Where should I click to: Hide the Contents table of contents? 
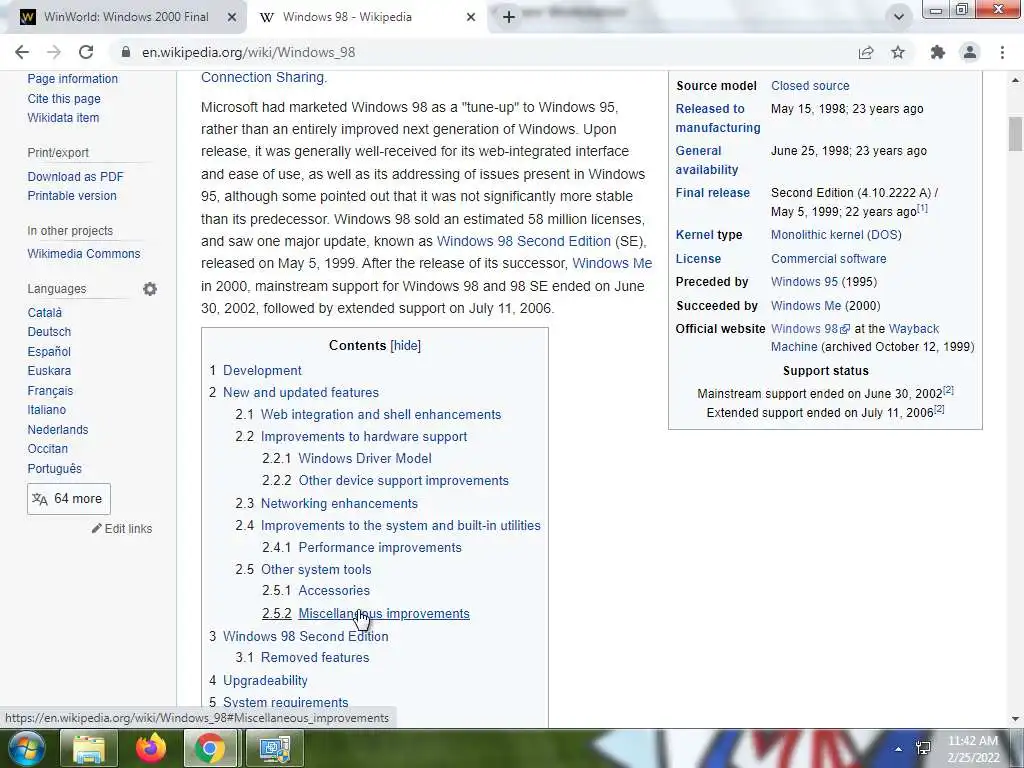tap(406, 345)
